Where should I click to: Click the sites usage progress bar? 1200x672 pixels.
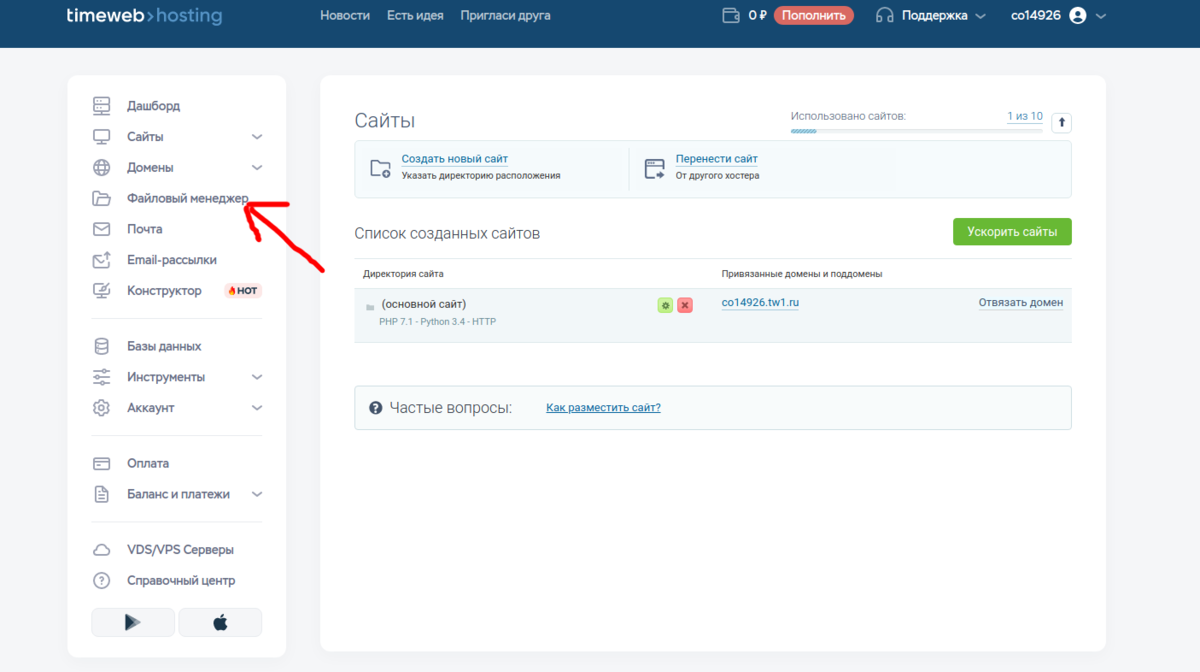pyautogui.click(x=916, y=130)
